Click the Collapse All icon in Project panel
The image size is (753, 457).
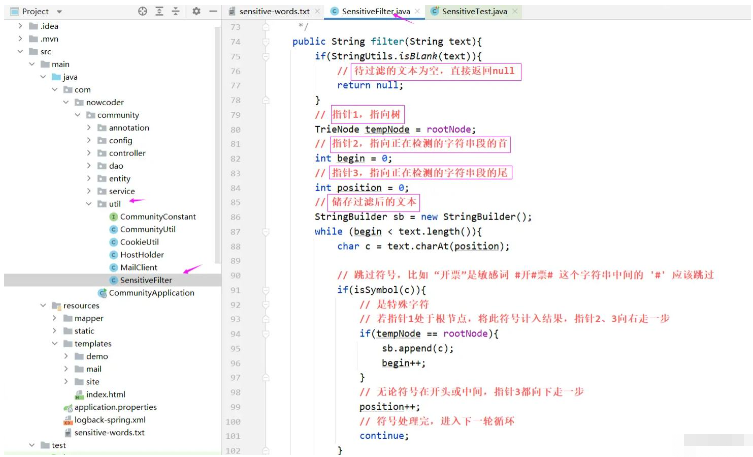[175, 11]
